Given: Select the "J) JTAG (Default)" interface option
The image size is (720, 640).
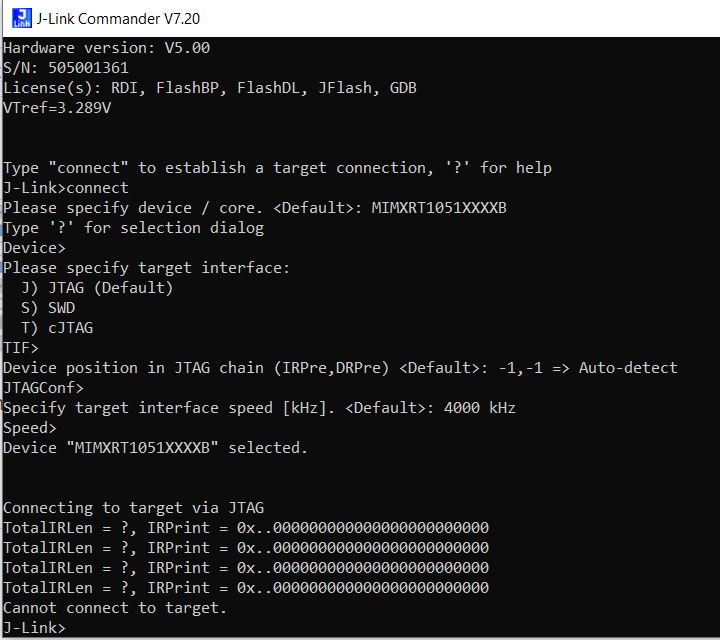Looking at the screenshot, I should (97, 288).
